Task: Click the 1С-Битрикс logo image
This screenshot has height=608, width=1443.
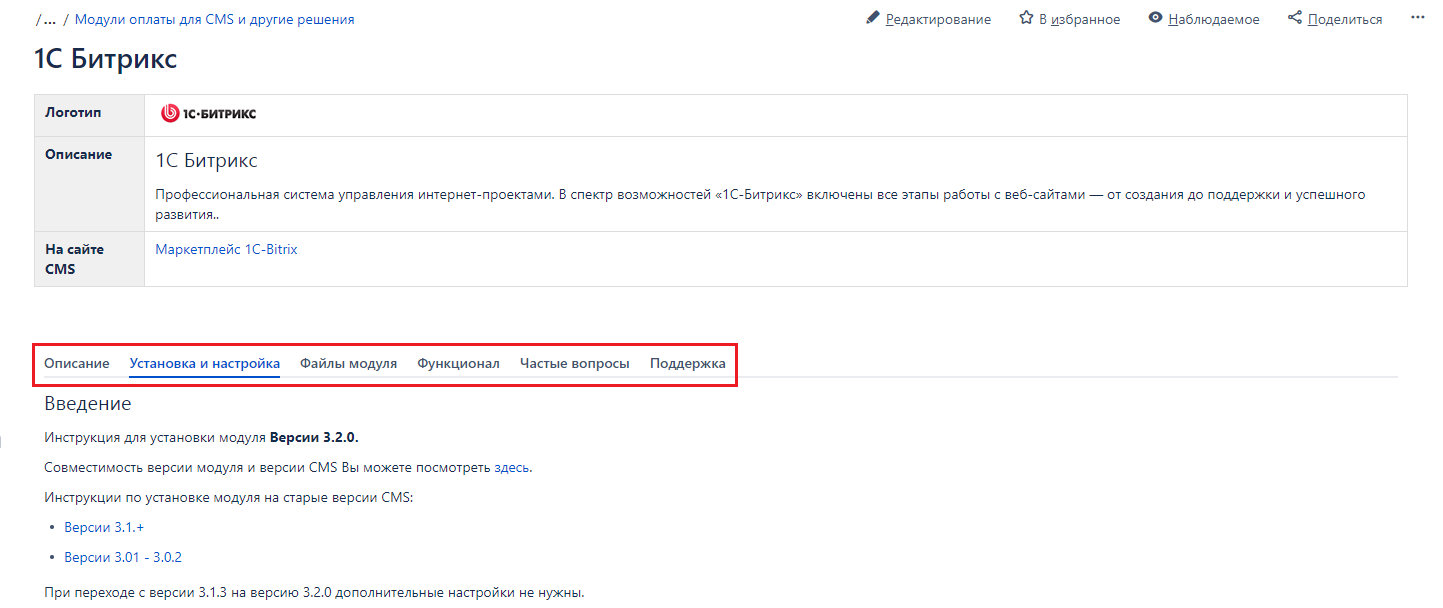Action: click(x=209, y=113)
